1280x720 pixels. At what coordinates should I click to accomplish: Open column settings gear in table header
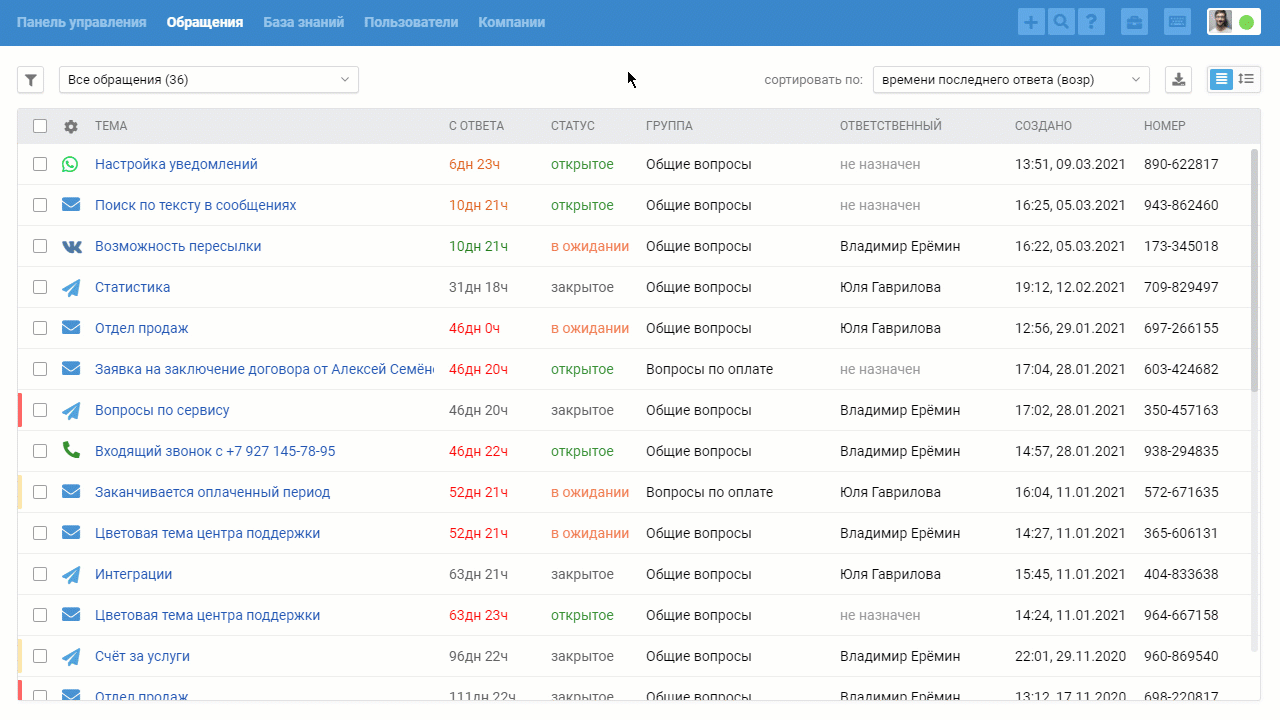(x=70, y=126)
